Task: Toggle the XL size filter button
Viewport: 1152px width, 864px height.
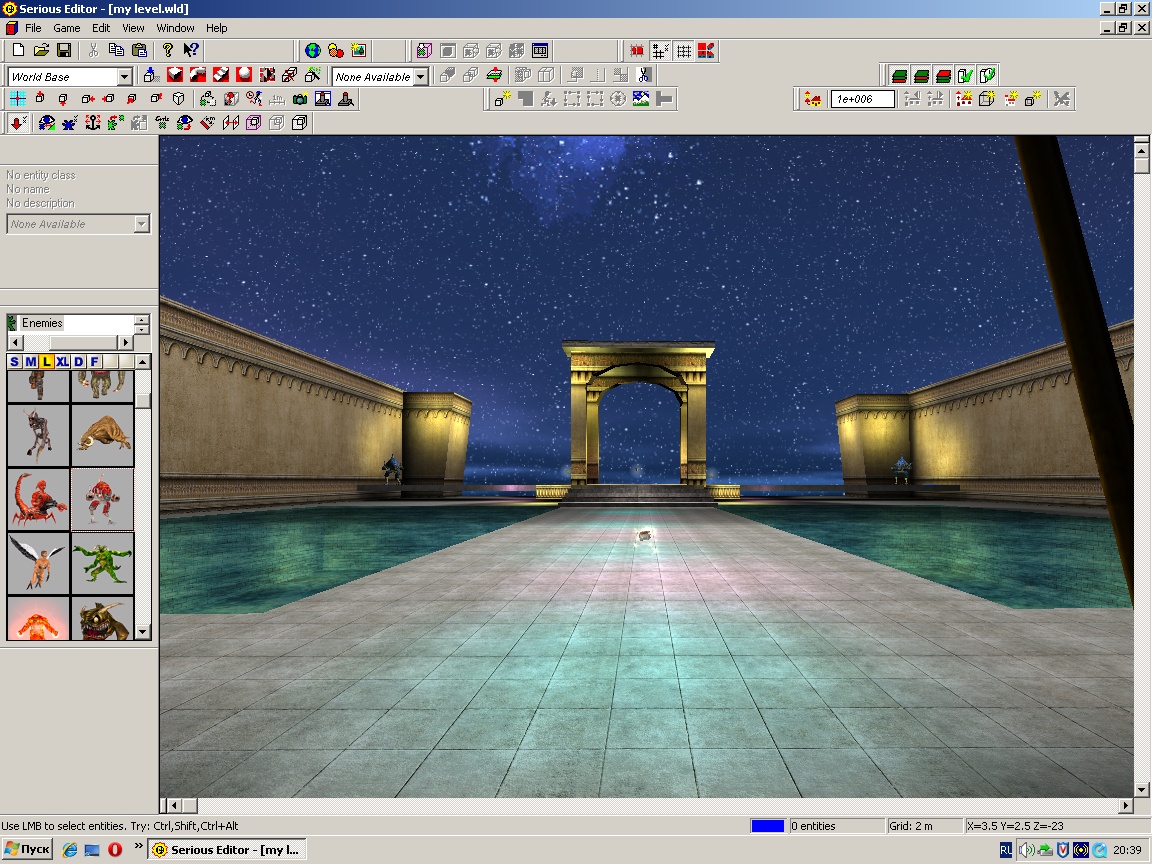Action: point(62,361)
